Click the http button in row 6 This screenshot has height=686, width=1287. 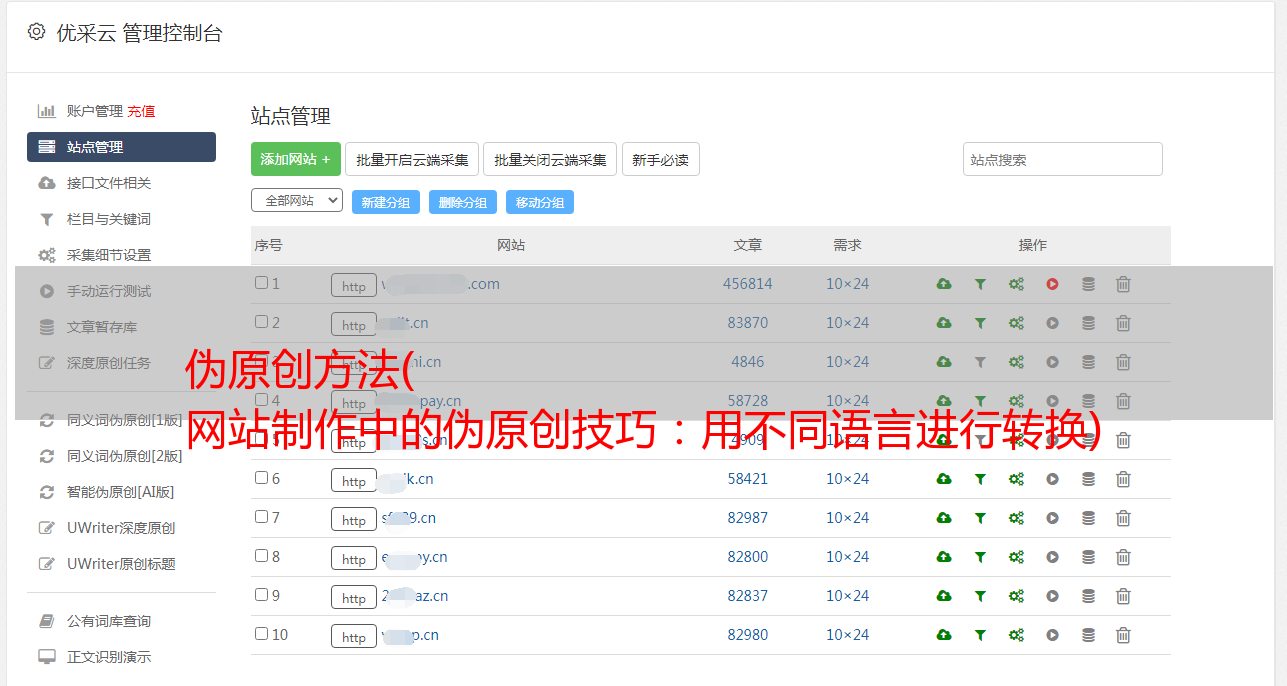pos(354,480)
